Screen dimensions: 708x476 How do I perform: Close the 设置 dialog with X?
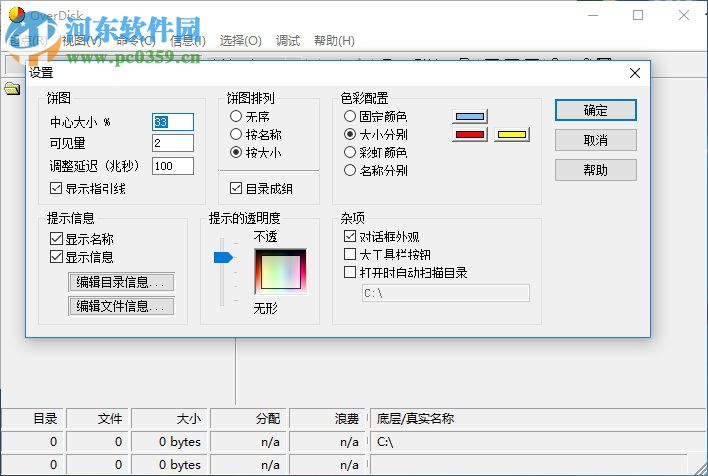coord(634,73)
